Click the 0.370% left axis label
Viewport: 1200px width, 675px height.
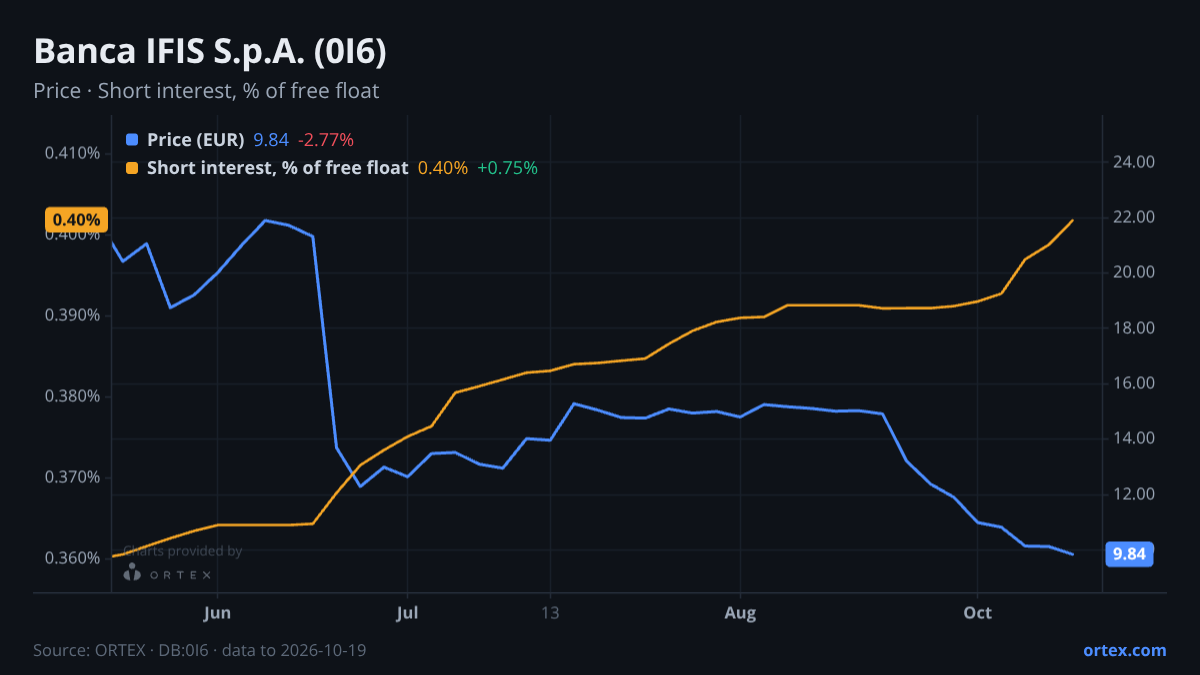click(x=73, y=477)
